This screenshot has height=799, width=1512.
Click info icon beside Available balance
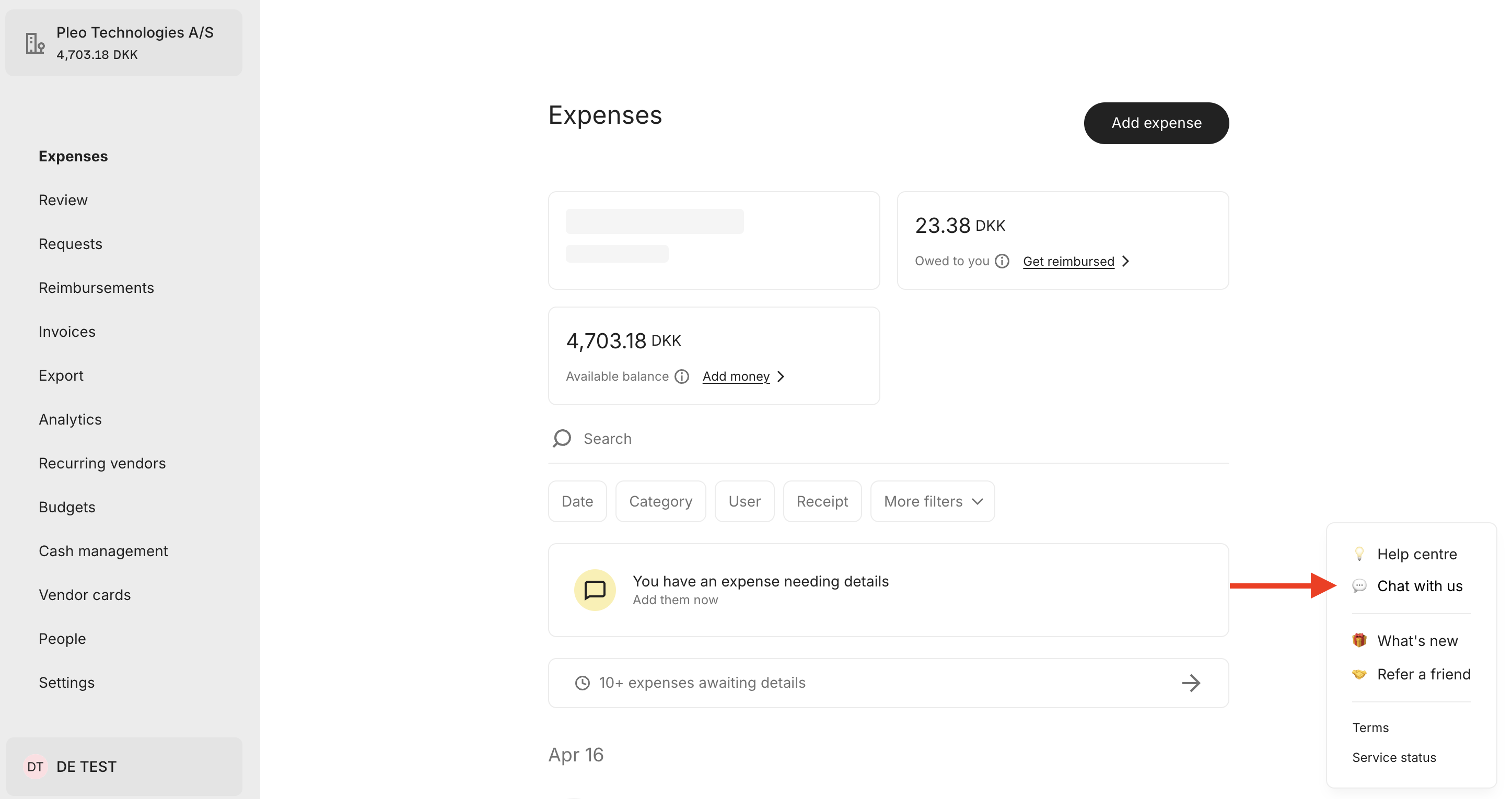681,377
